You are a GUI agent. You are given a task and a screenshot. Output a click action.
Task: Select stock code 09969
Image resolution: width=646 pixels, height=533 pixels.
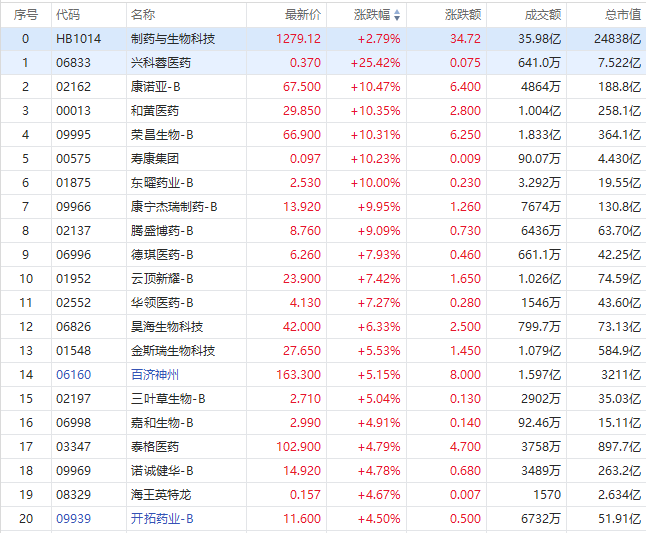tap(73, 470)
